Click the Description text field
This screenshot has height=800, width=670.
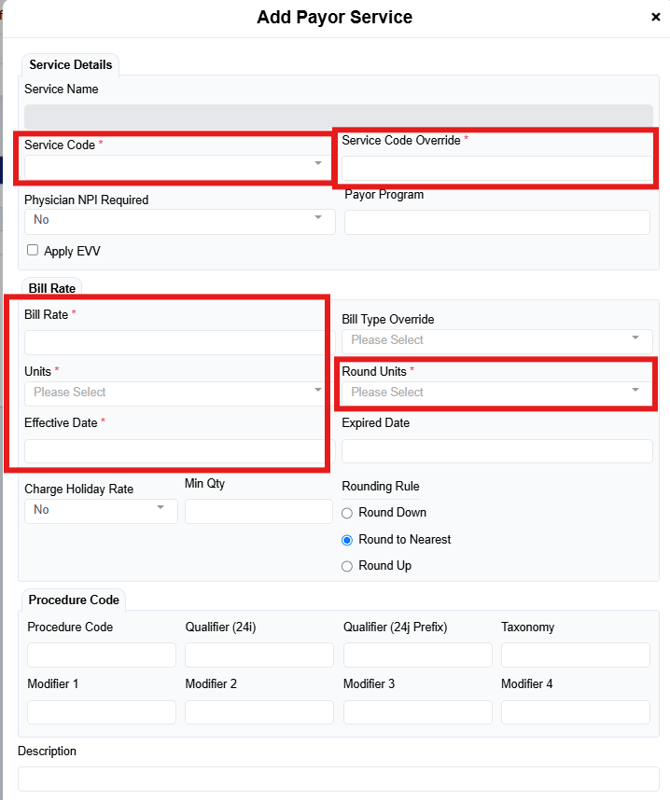(338, 779)
